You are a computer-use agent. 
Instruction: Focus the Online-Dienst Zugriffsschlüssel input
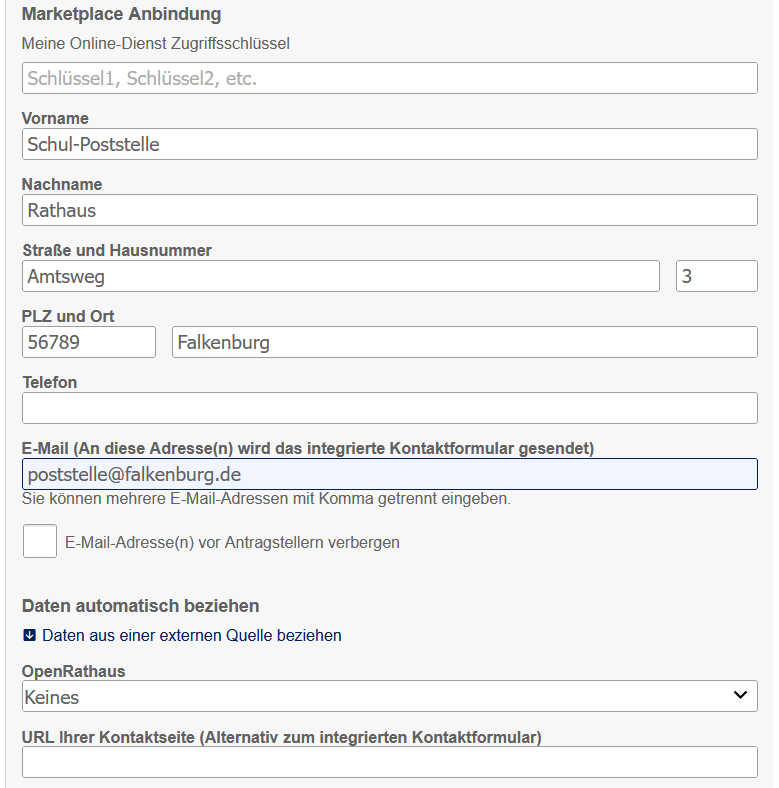pos(389,78)
